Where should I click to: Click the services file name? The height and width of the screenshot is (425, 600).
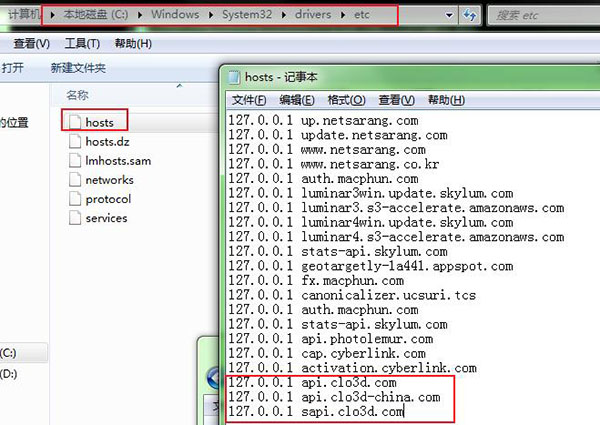(106, 218)
